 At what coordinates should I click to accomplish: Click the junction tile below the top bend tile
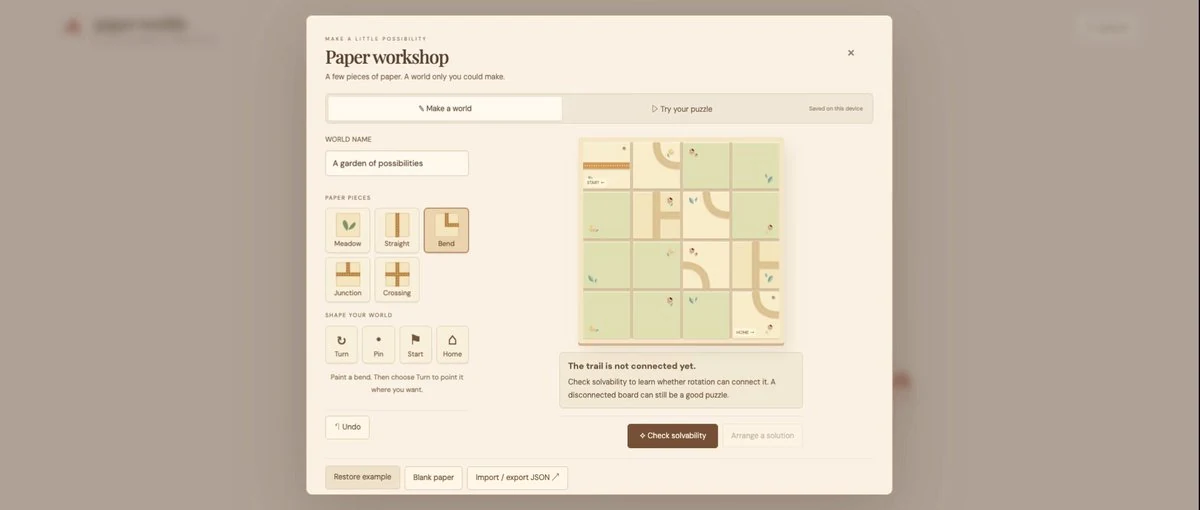point(656,215)
